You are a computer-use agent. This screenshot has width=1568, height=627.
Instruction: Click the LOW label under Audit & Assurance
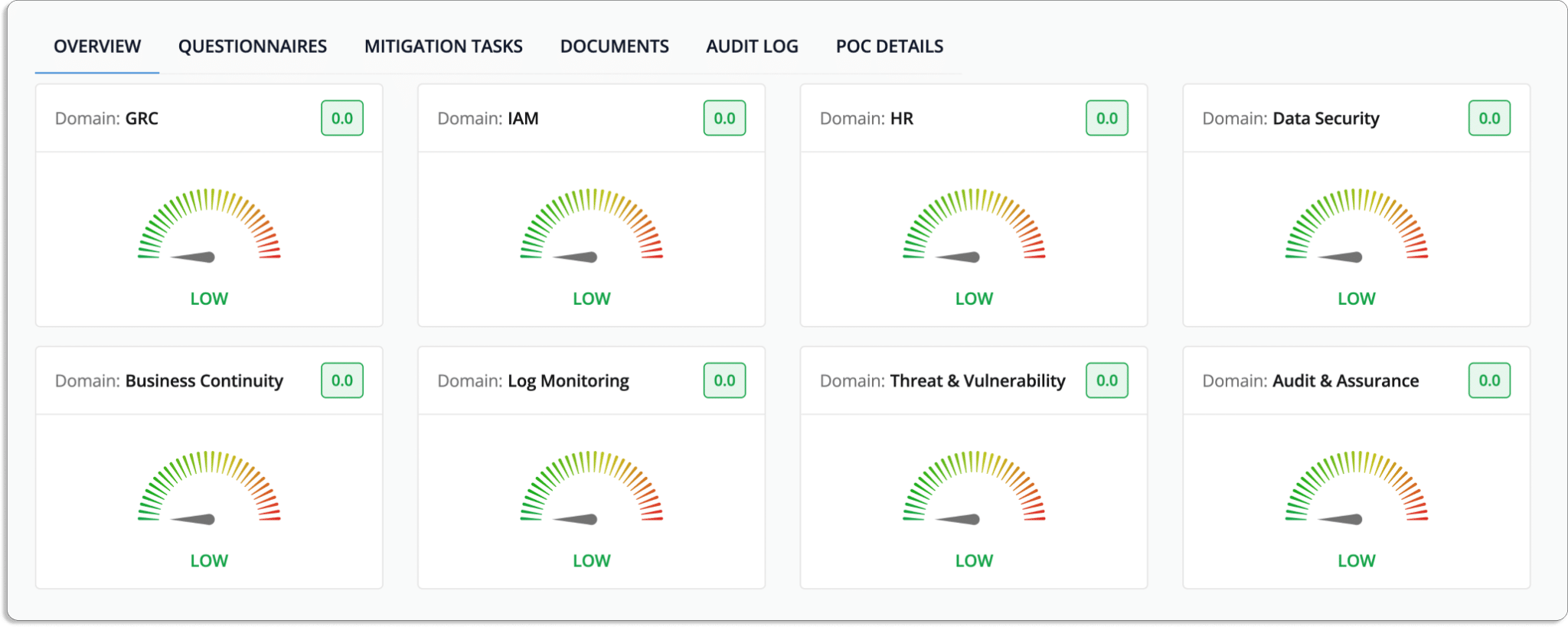tap(1357, 560)
